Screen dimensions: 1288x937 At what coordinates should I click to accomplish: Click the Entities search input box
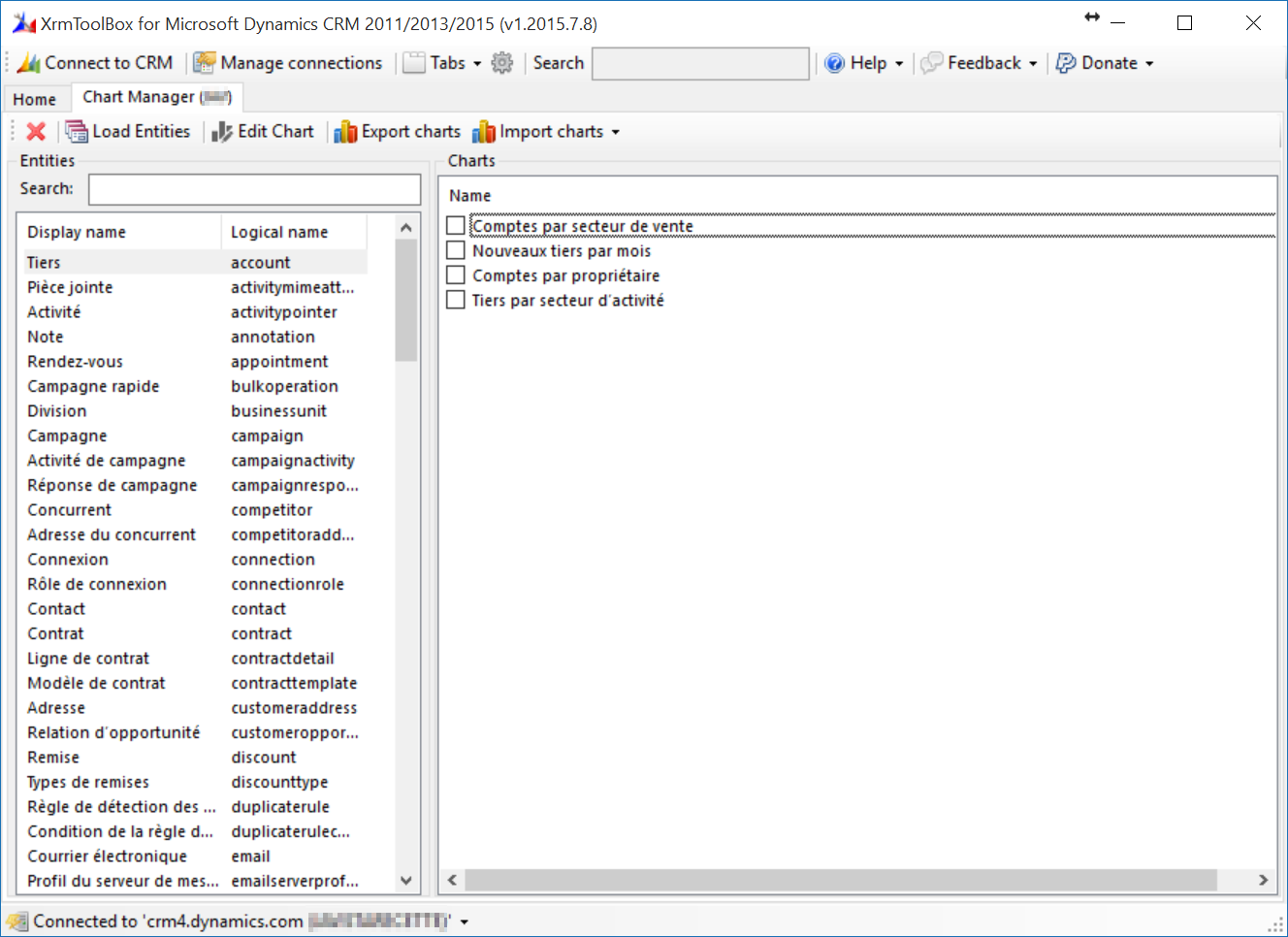254,189
